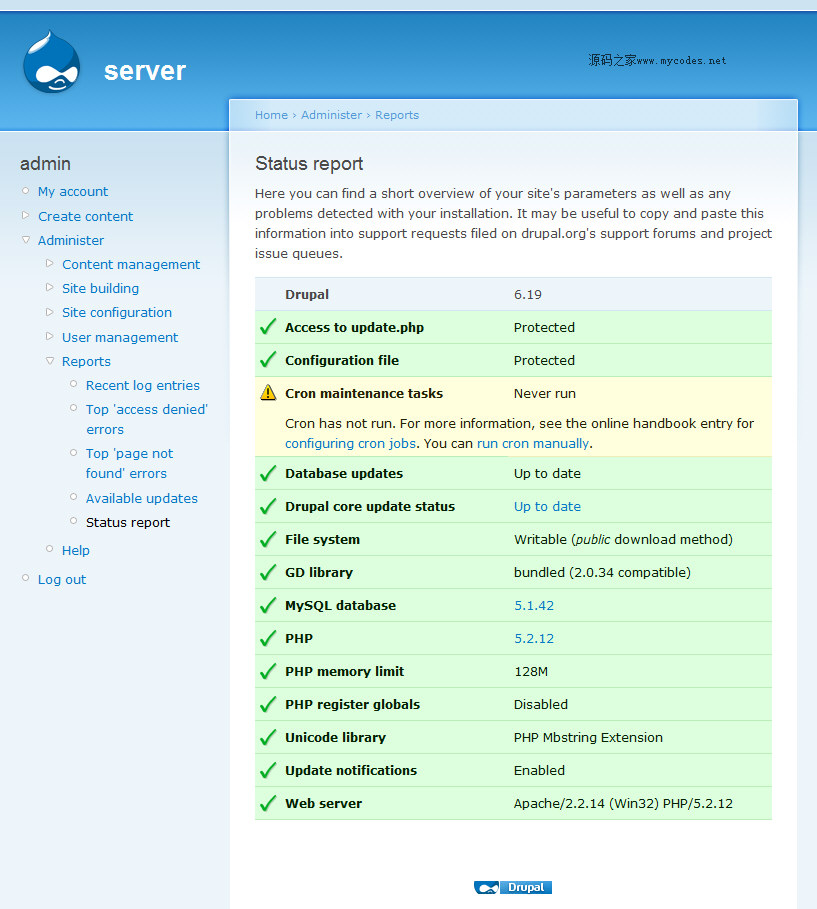The width and height of the screenshot is (817, 909).
Task: Click checkmark icon beside PHP memory limit
Action: [268, 671]
